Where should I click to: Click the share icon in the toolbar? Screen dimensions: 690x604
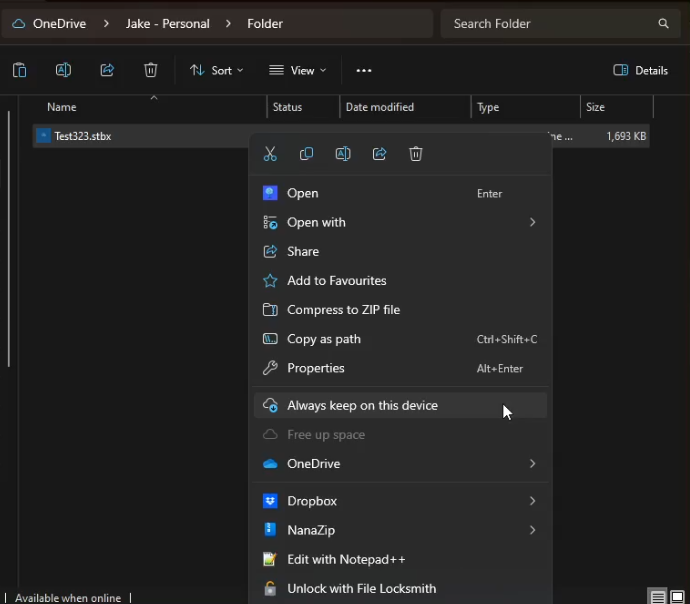point(107,70)
